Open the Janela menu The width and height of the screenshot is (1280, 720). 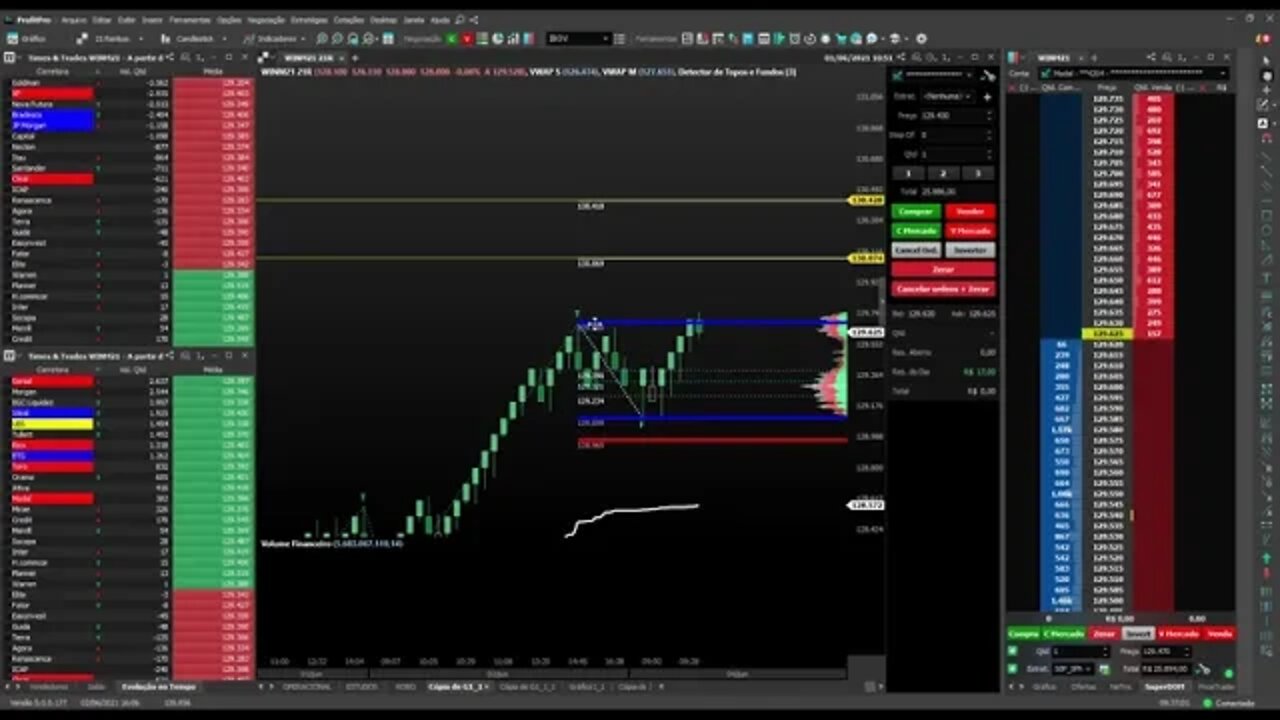coord(414,20)
